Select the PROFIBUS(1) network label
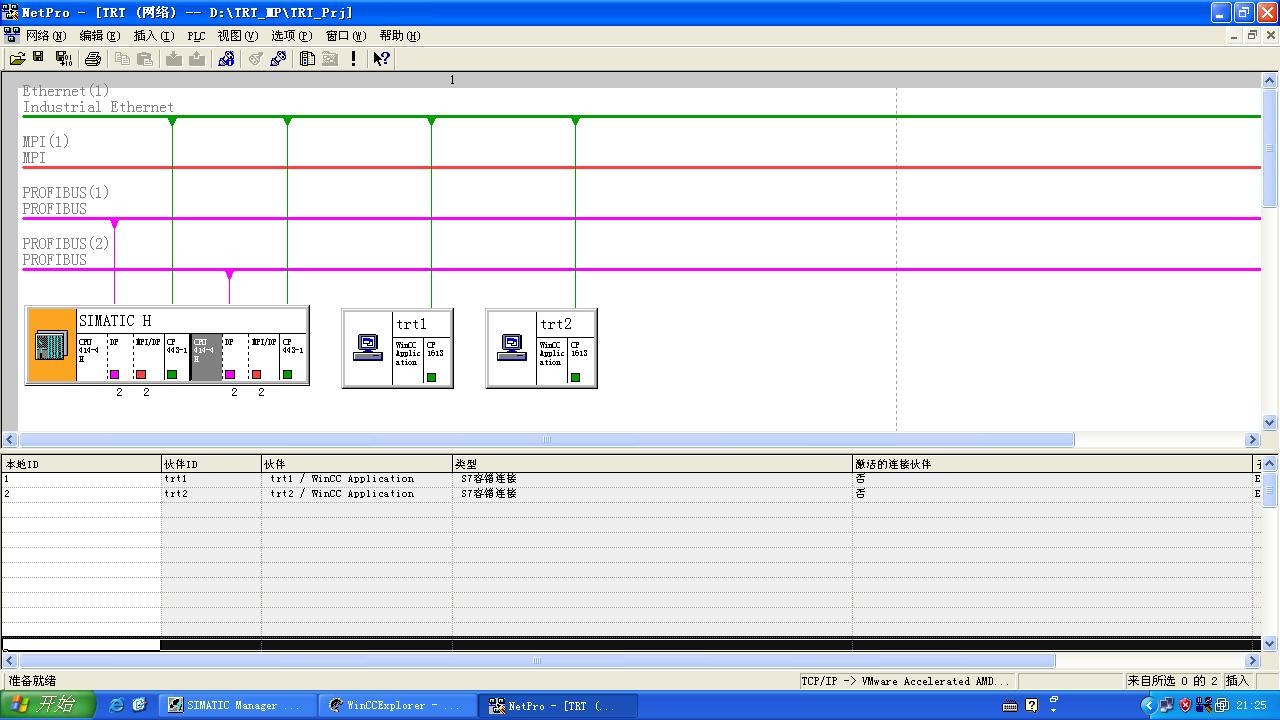The height and width of the screenshot is (720, 1280). (x=66, y=201)
